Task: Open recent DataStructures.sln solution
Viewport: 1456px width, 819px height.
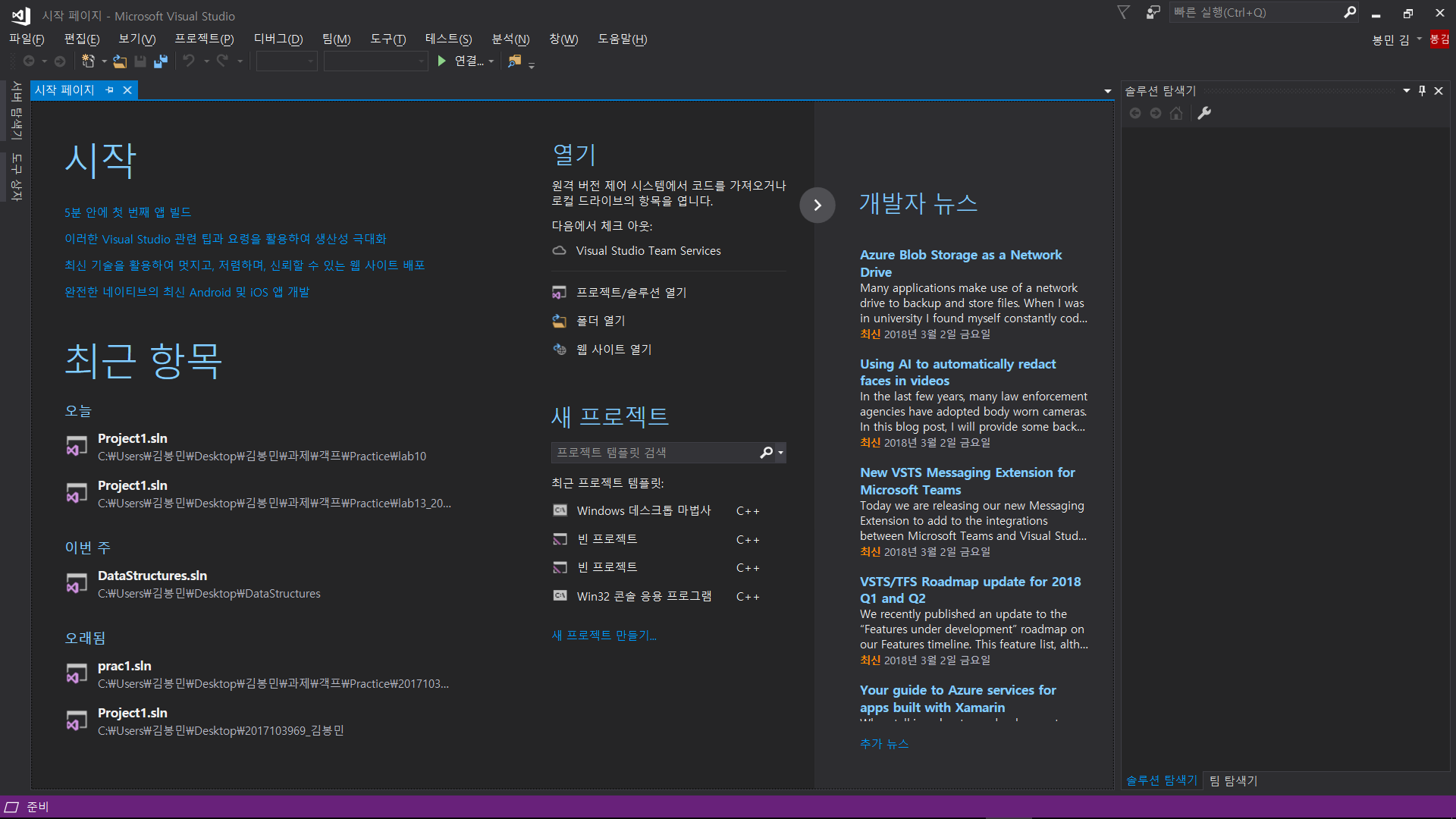Action: click(x=152, y=576)
